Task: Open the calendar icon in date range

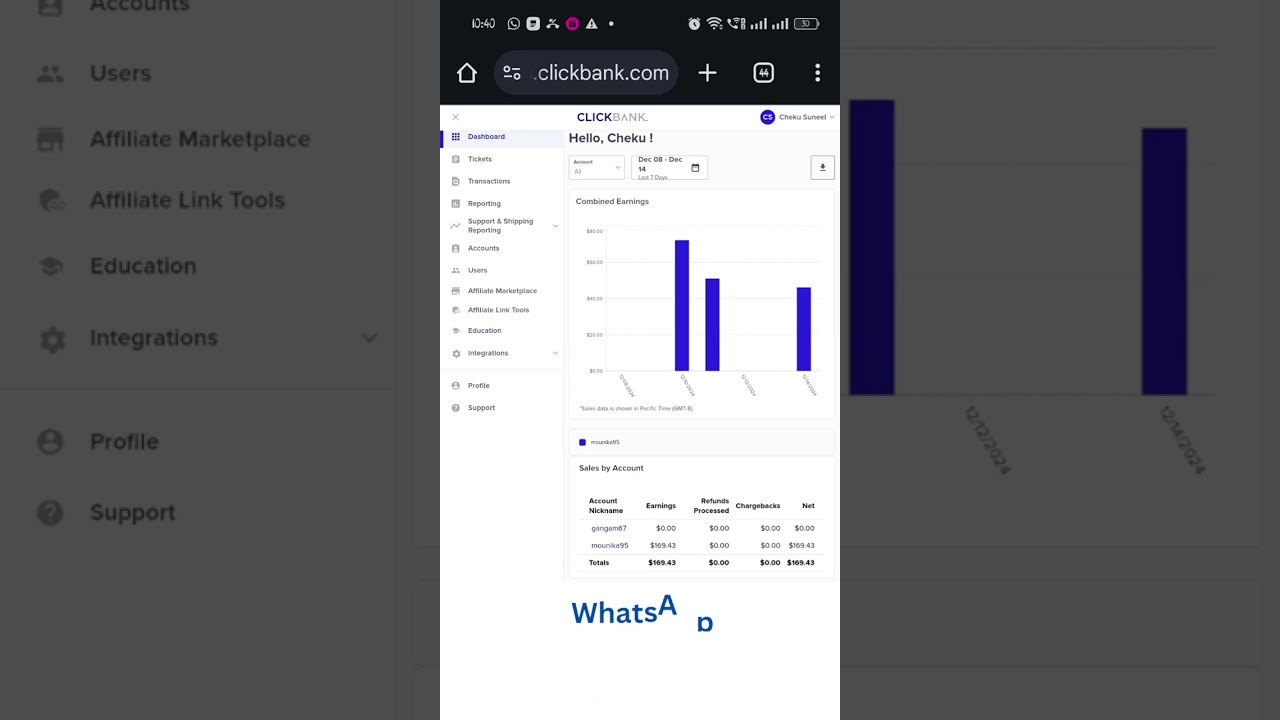Action: coord(695,168)
